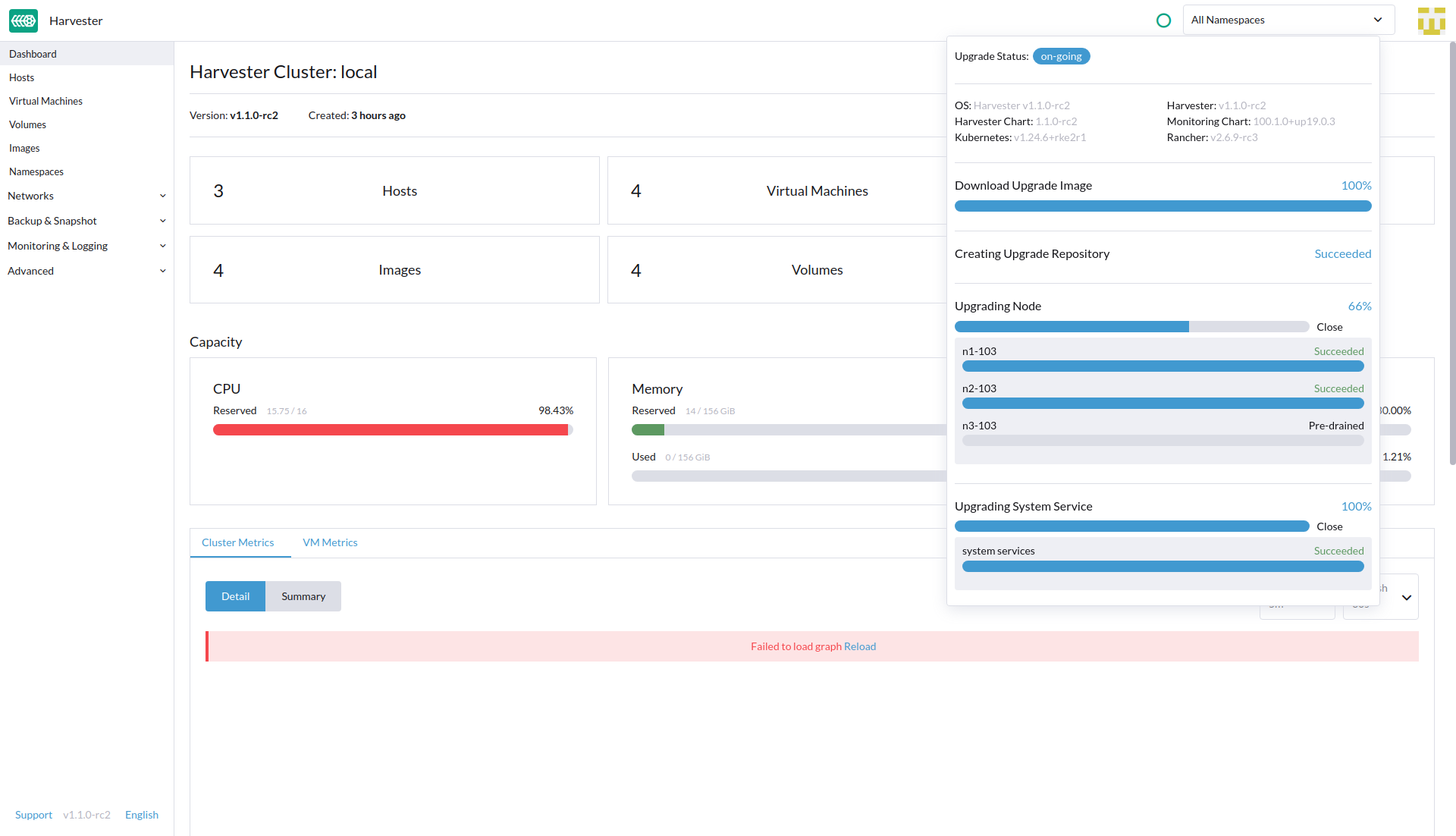
Task: Expand the Backup & Snapshot section
Action: [x=86, y=221]
